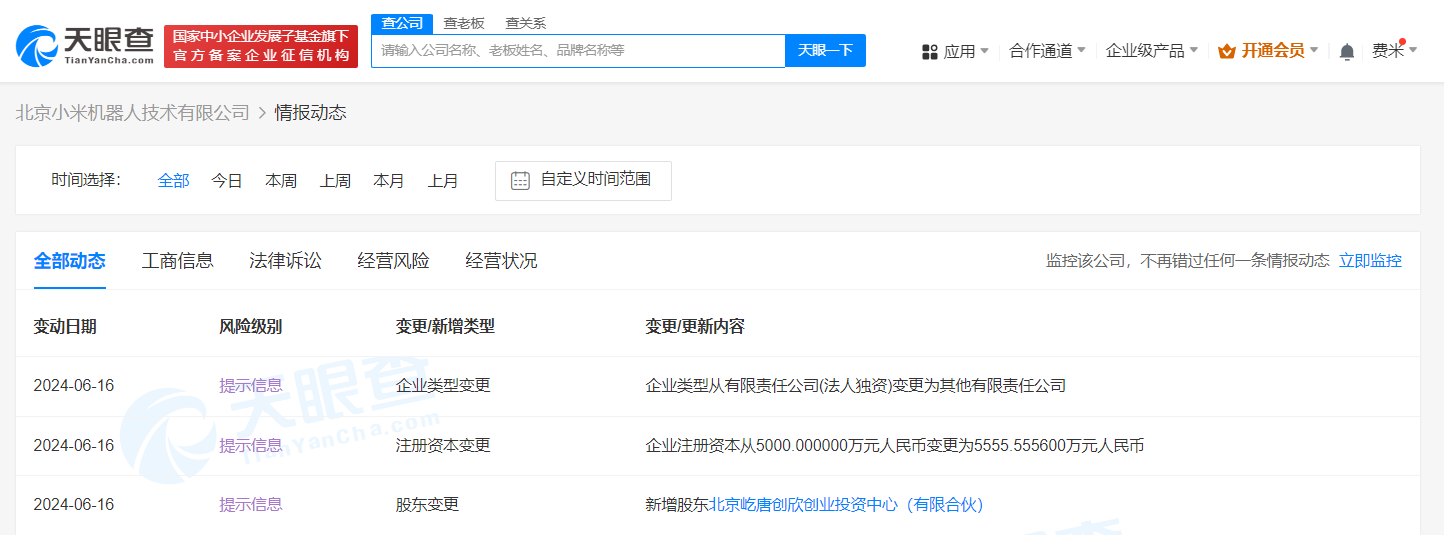The height and width of the screenshot is (535, 1444).
Task: Filter time by 今日
Action: 227,181
